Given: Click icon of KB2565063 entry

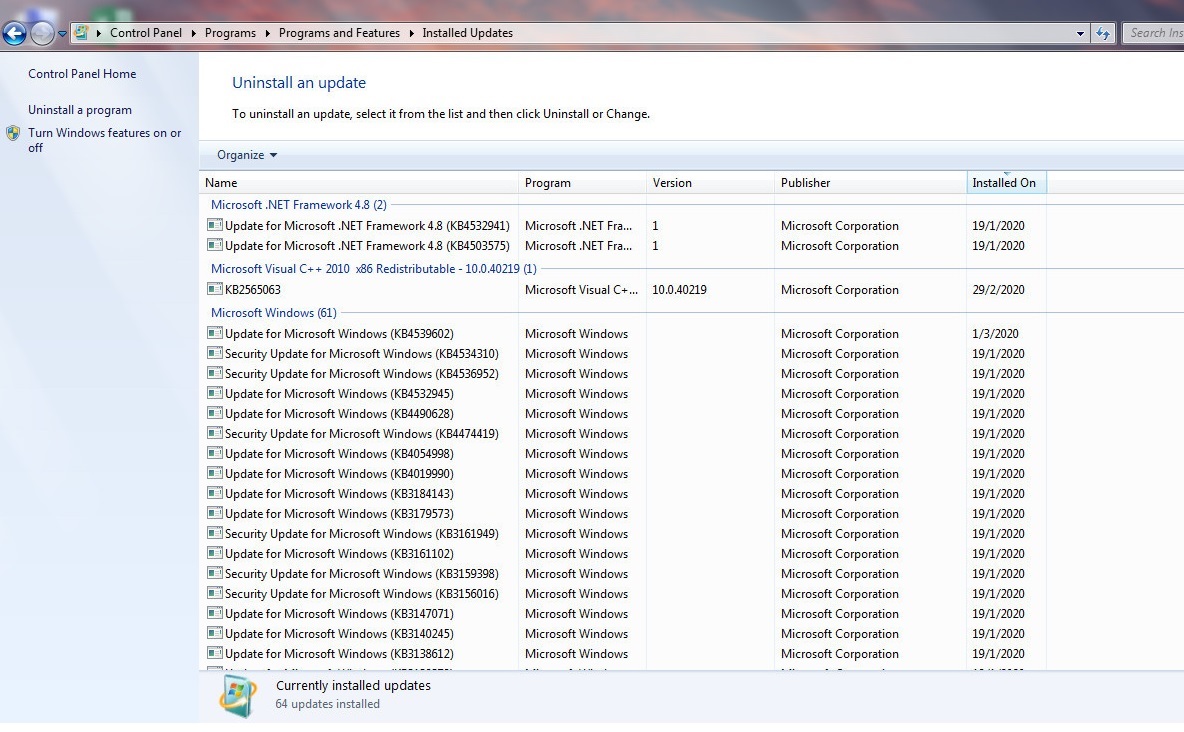Looking at the screenshot, I should (x=214, y=289).
